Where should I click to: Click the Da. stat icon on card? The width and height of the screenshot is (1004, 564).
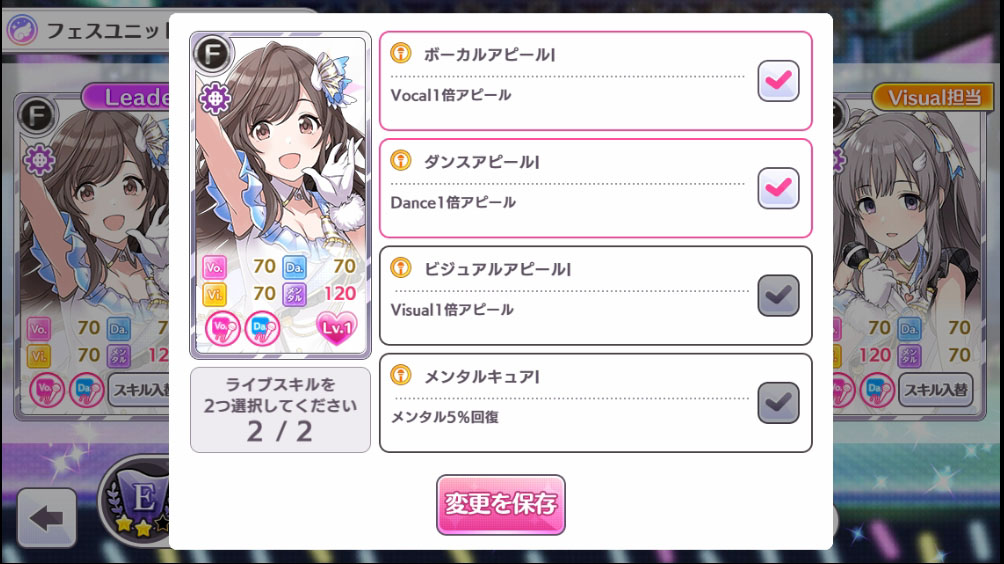[294, 267]
